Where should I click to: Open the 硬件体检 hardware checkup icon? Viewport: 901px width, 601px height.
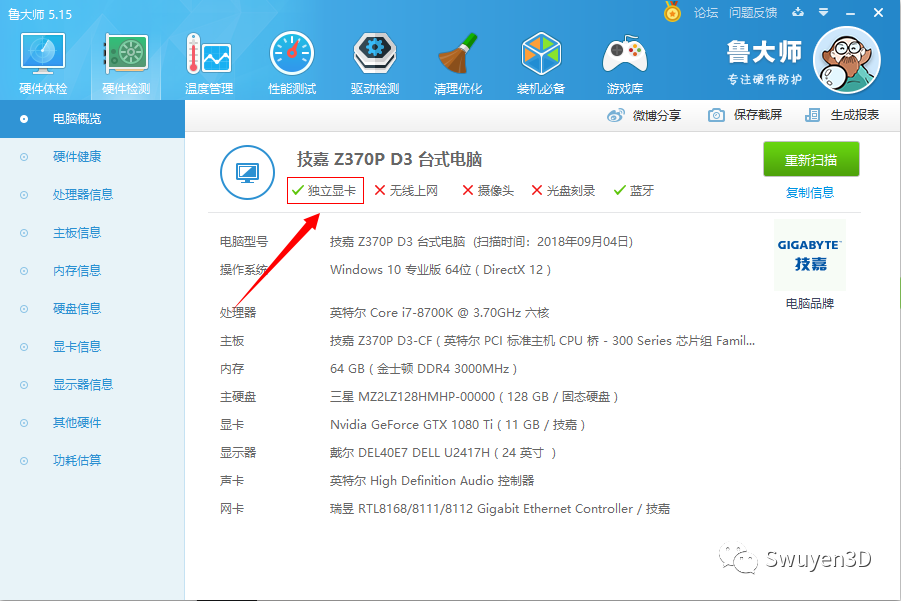[43, 63]
